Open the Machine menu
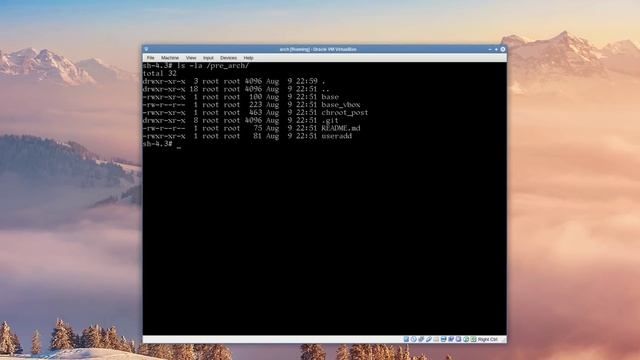 click(170, 58)
